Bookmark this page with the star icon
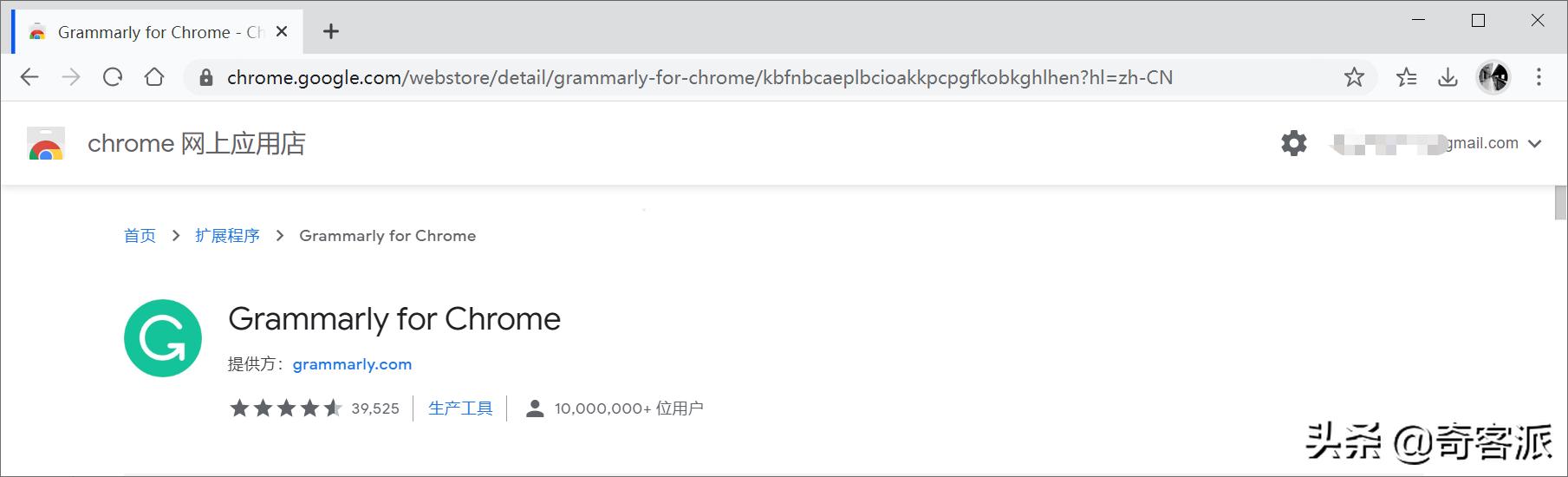The image size is (1568, 477). 1354,77
